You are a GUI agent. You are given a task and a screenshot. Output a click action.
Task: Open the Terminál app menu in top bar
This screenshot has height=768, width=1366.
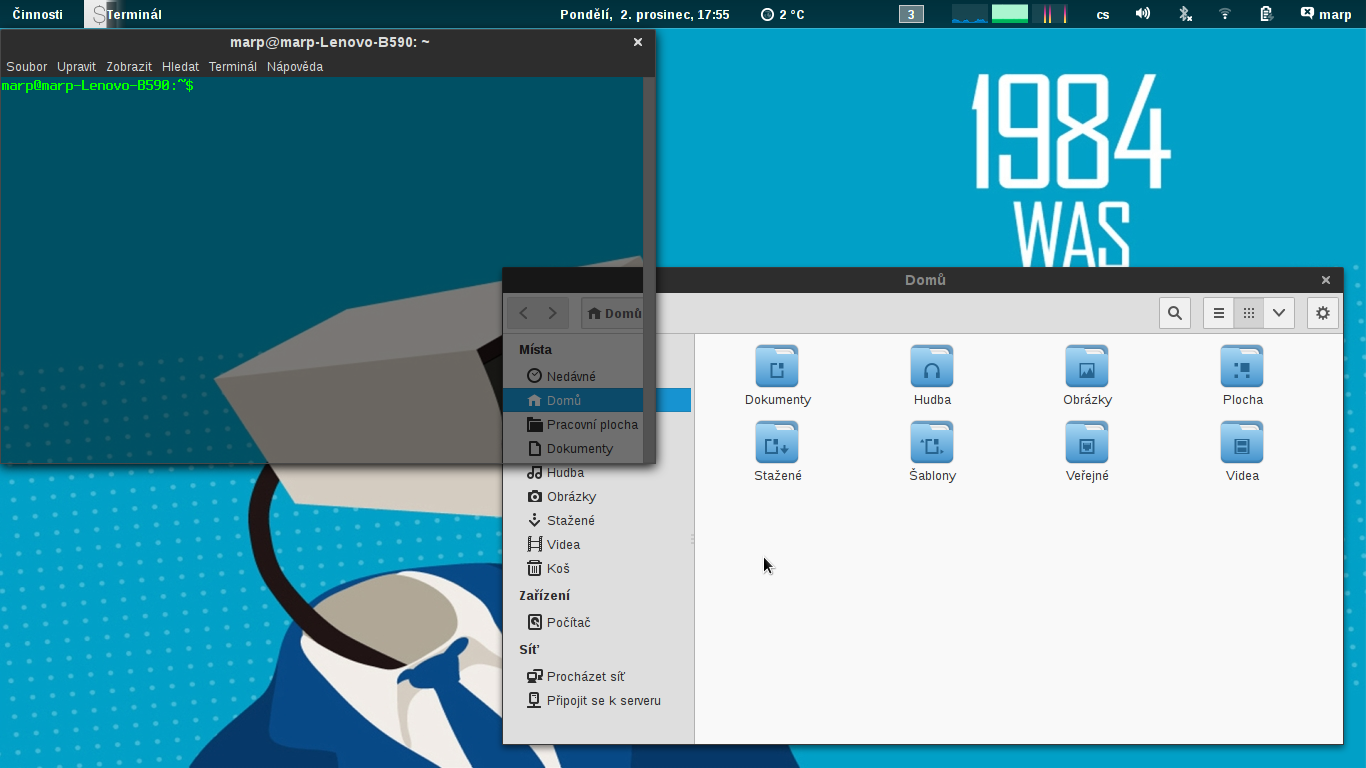(126, 14)
